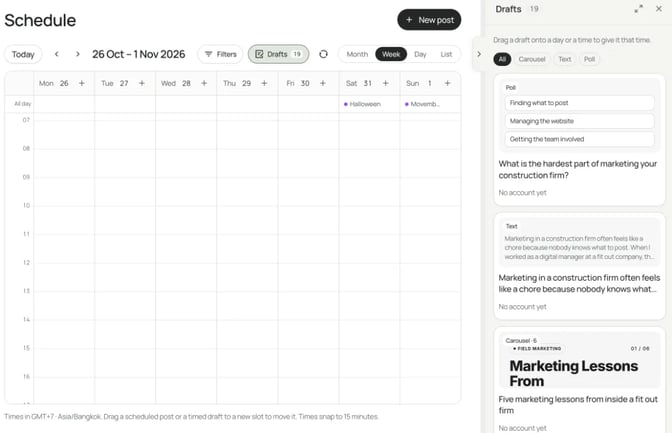Add a post on Thu 29
The height and width of the screenshot is (433, 672).
click(264, 83)
